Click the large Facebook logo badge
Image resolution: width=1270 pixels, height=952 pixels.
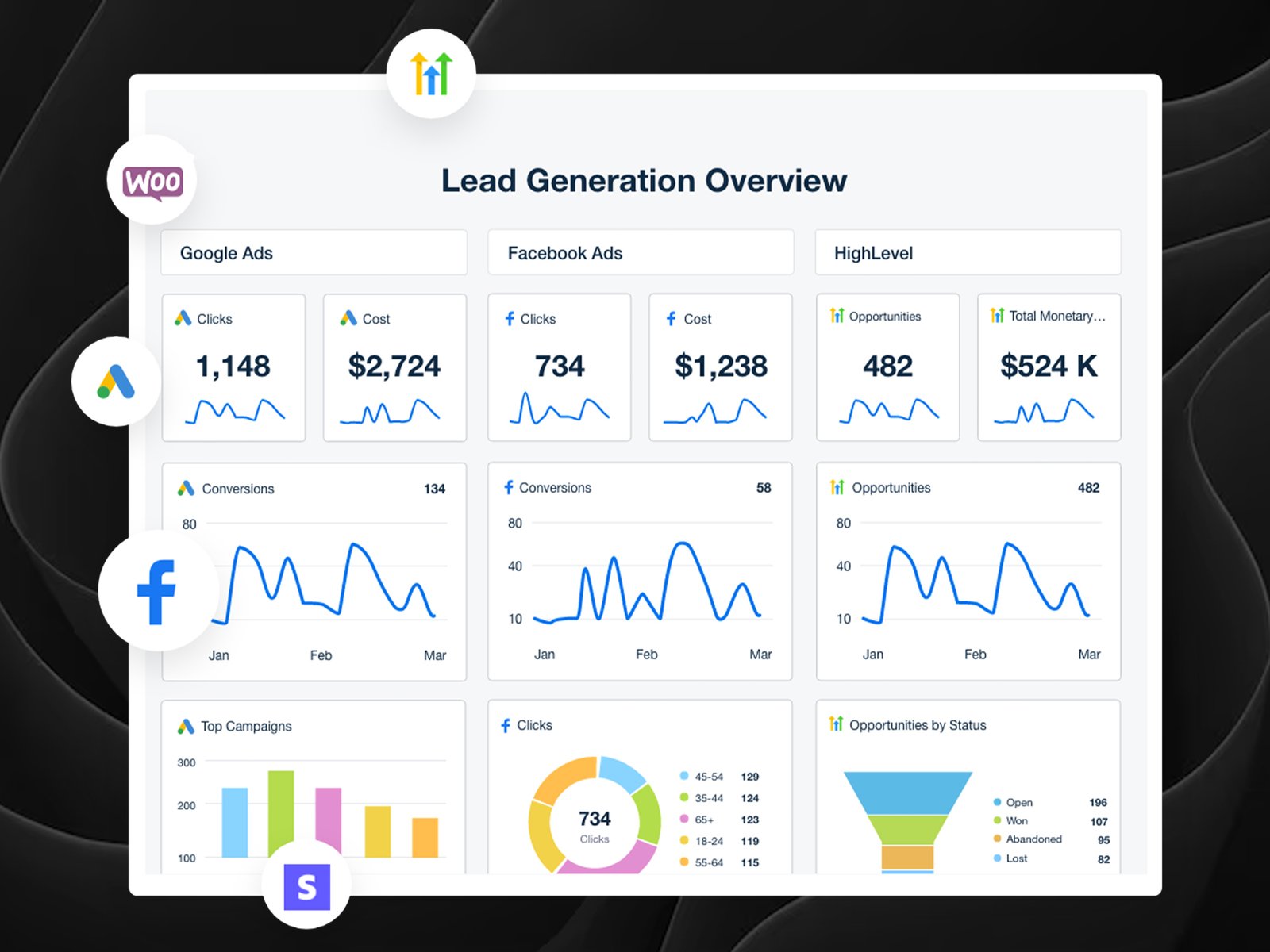point(157,591)
